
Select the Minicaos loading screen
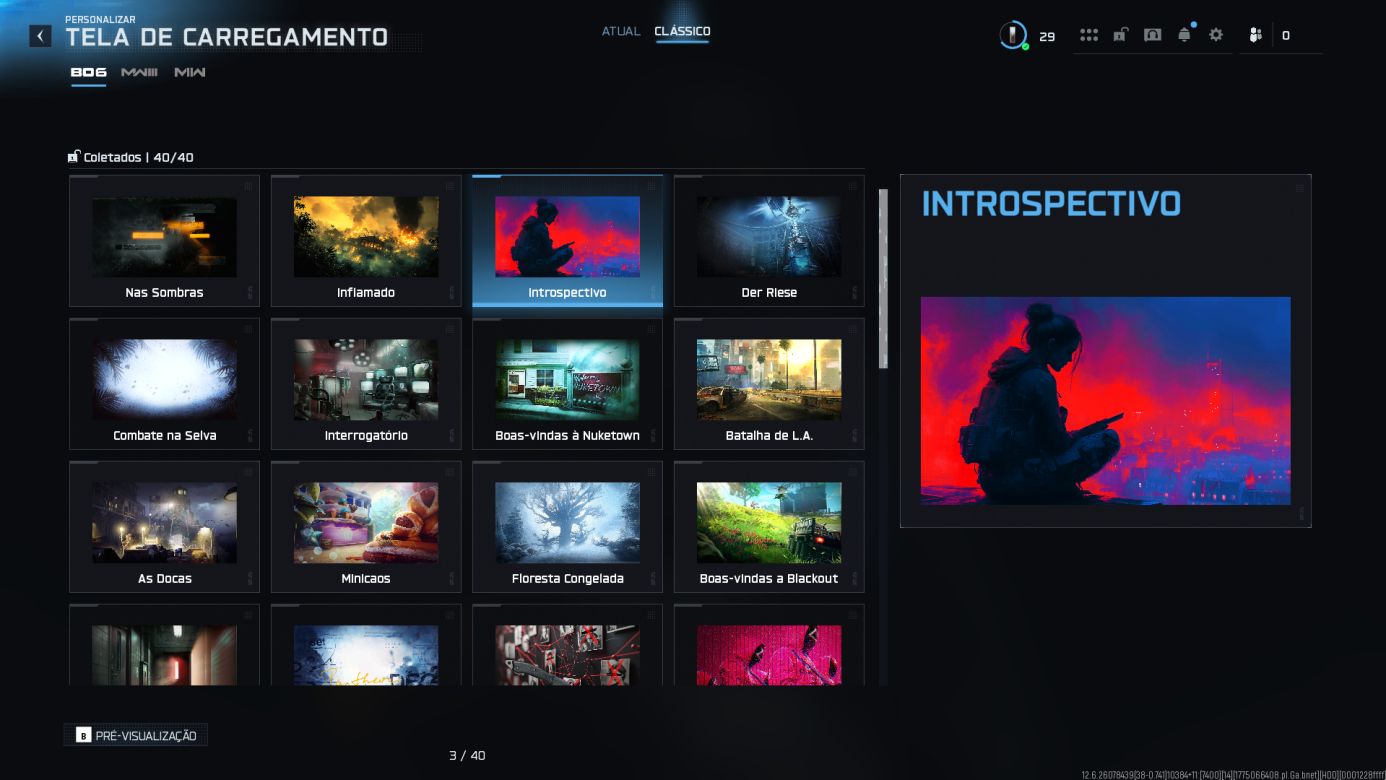click(x=366, y=527)
